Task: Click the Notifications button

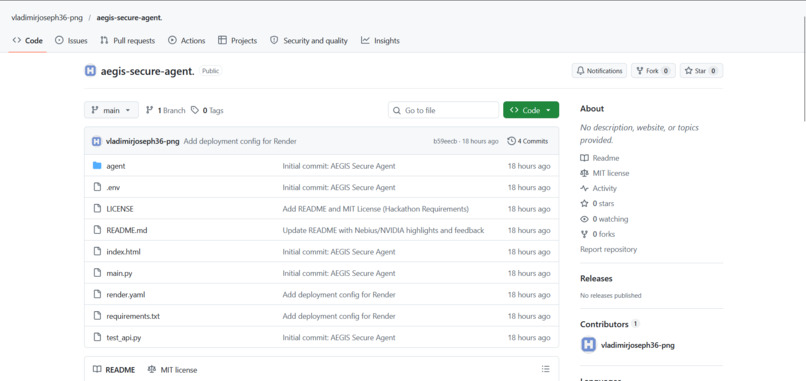Action: 599,71
